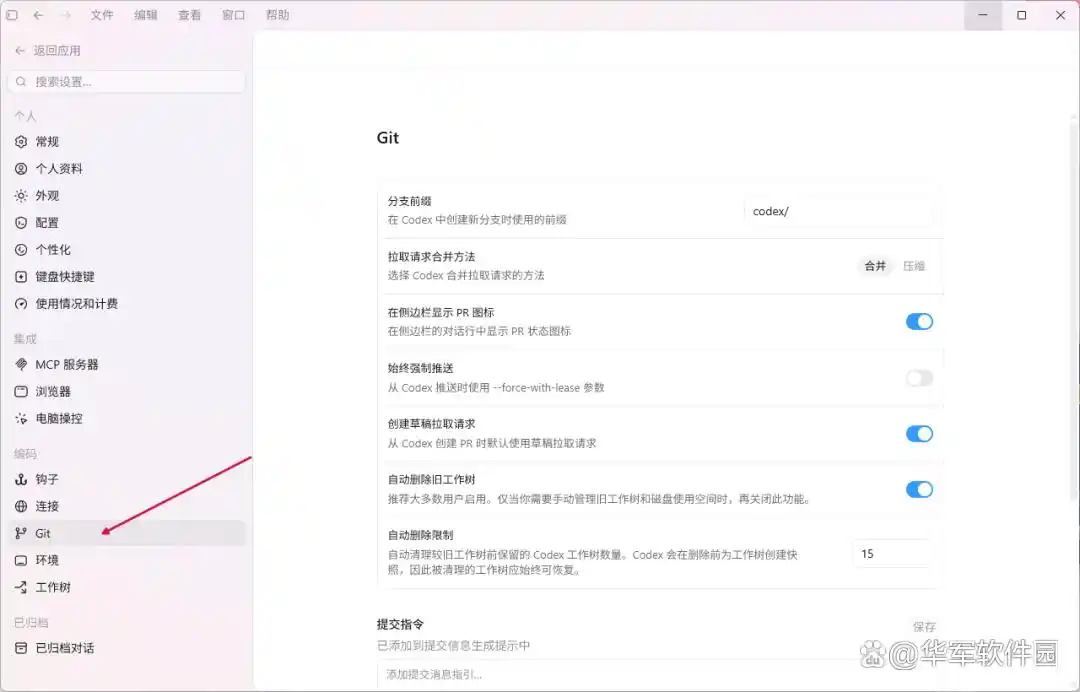Viewport: 1080px width, 692px height.
Task: Open 钩子 settings
Action: pos(127,479)
